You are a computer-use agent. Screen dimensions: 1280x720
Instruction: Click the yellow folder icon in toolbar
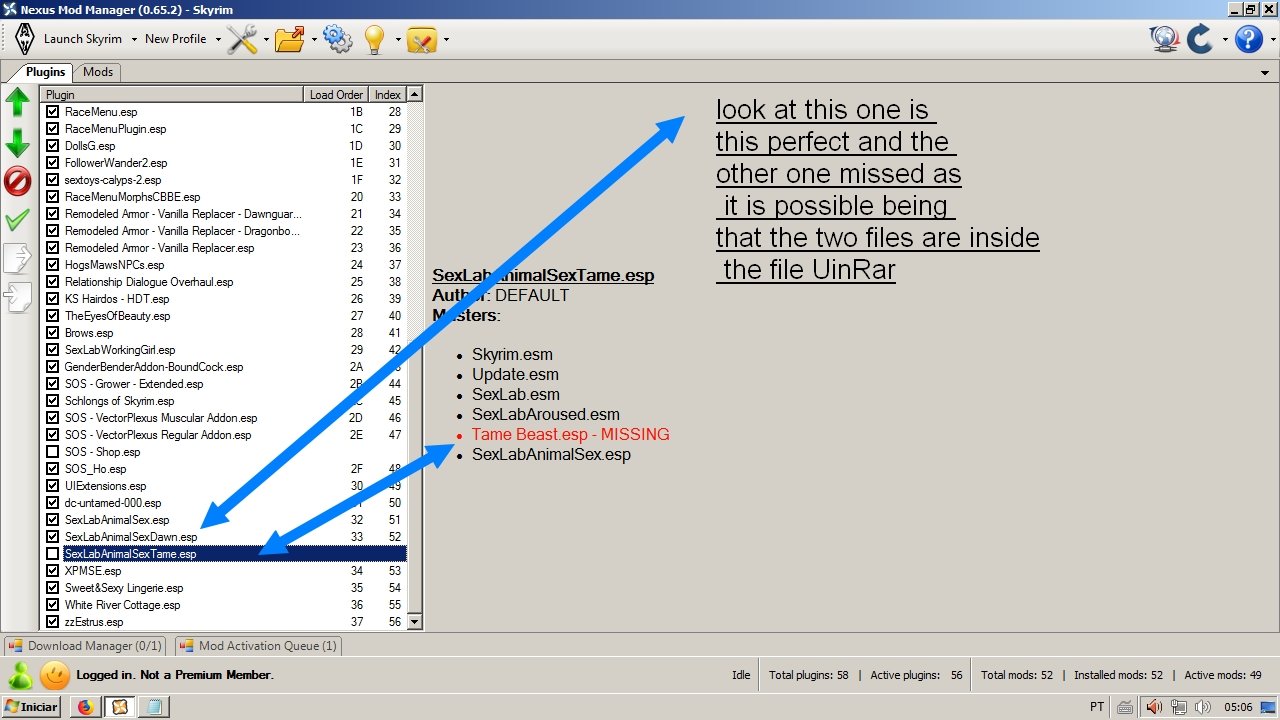(290, 39)
